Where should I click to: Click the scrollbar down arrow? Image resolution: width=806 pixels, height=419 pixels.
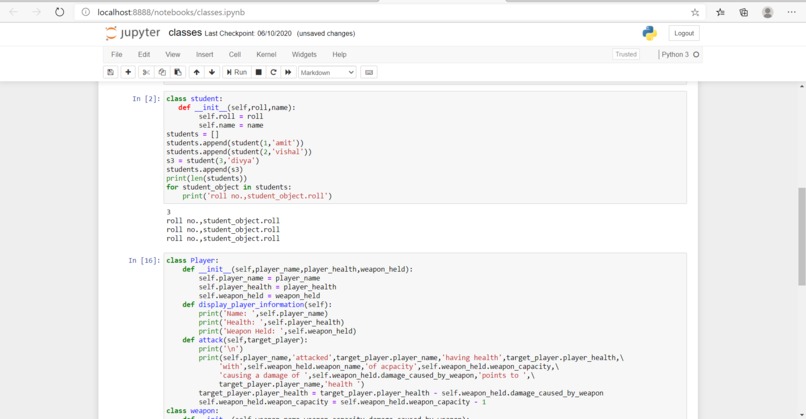pyautogui.click(x=801, y=414)
